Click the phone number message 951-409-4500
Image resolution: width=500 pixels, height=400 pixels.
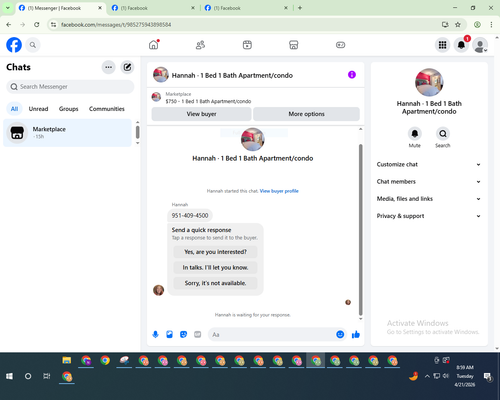[x=190, y=216]
